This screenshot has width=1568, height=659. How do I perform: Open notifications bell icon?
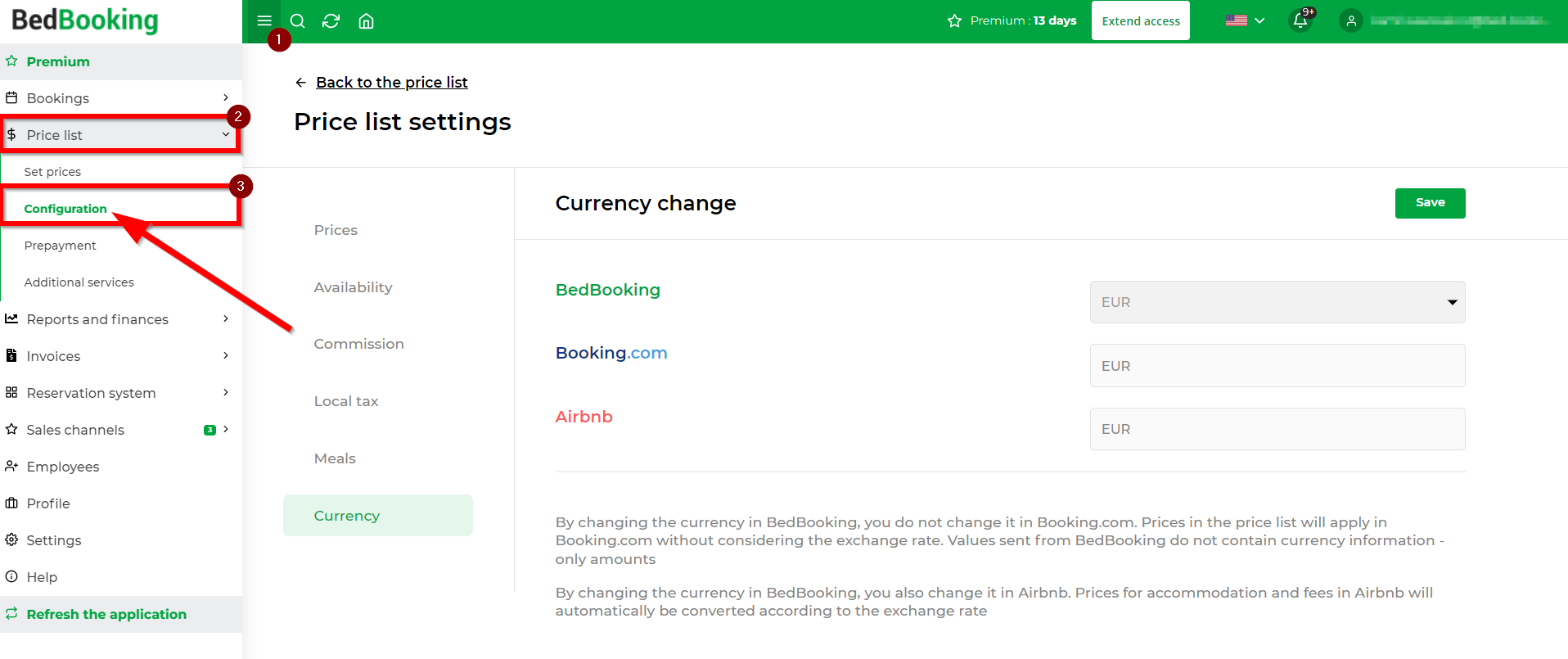click(x=1300, y=21)
